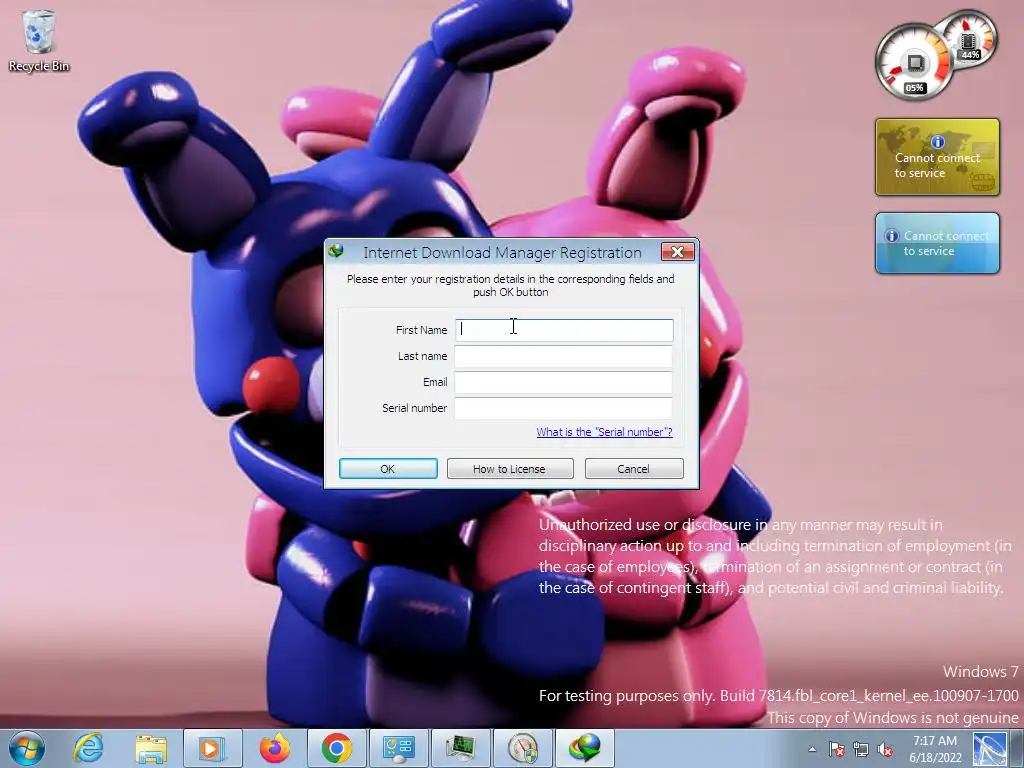Open the Control Panel taskbar icon
This screenshot has height=768, width=1024.
(398, 748)
